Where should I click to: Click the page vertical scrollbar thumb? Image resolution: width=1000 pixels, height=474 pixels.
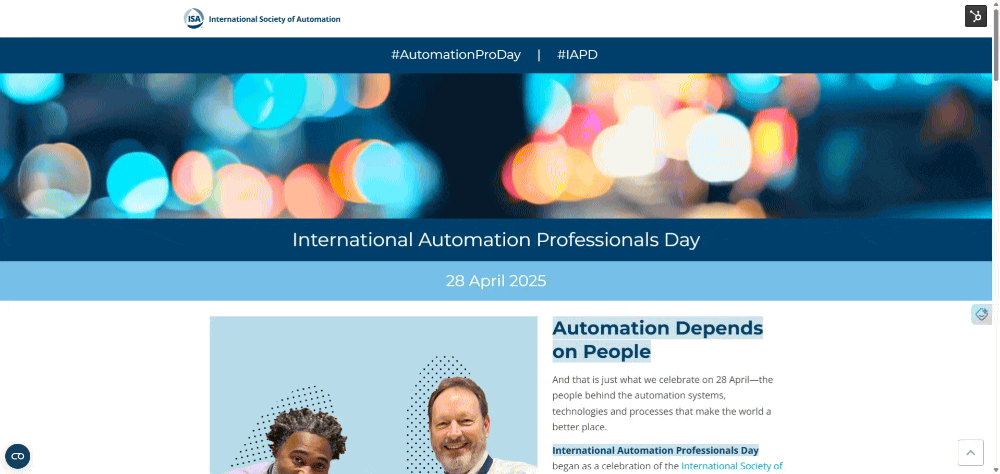point(996,46)
